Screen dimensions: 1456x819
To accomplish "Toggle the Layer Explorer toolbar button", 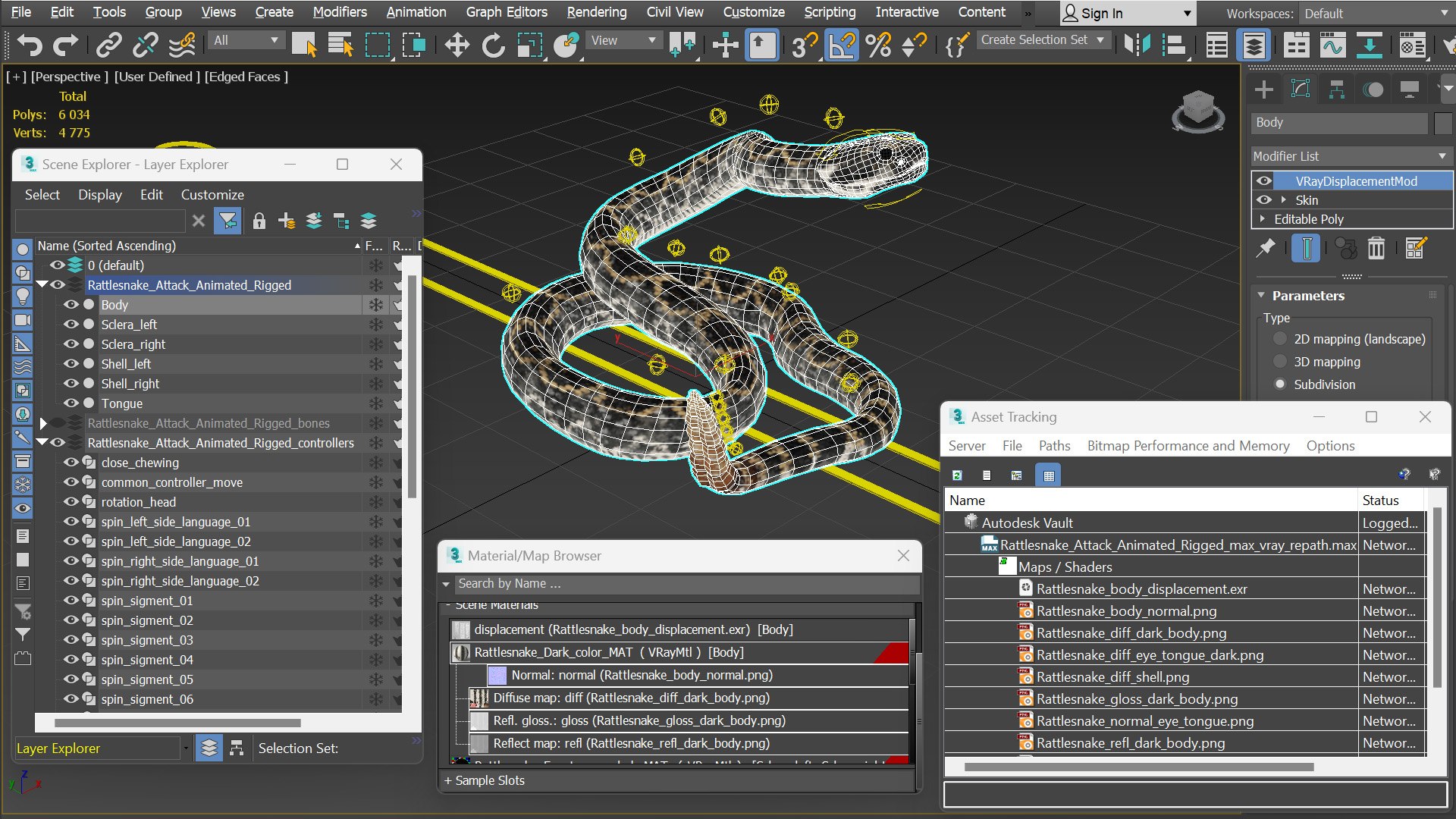I will tap(1254, 45).
